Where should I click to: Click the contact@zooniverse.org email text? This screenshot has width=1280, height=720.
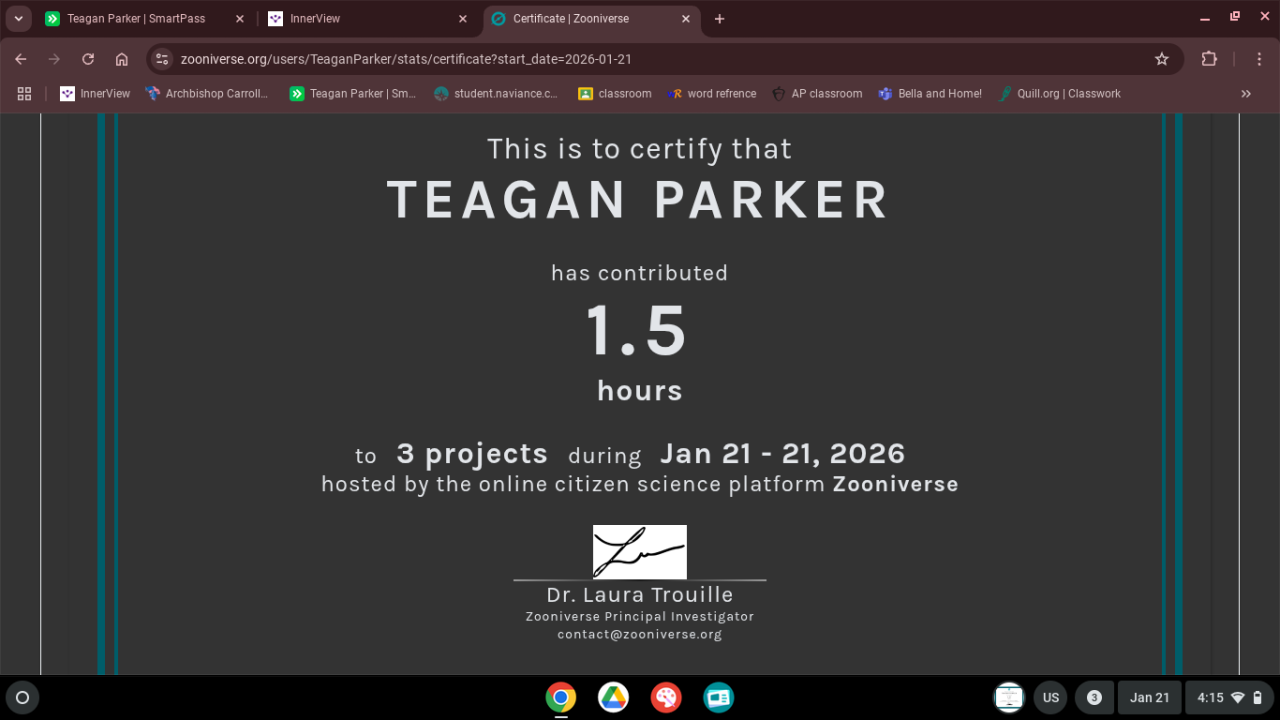pyautogui.click(x=640, y=634)
